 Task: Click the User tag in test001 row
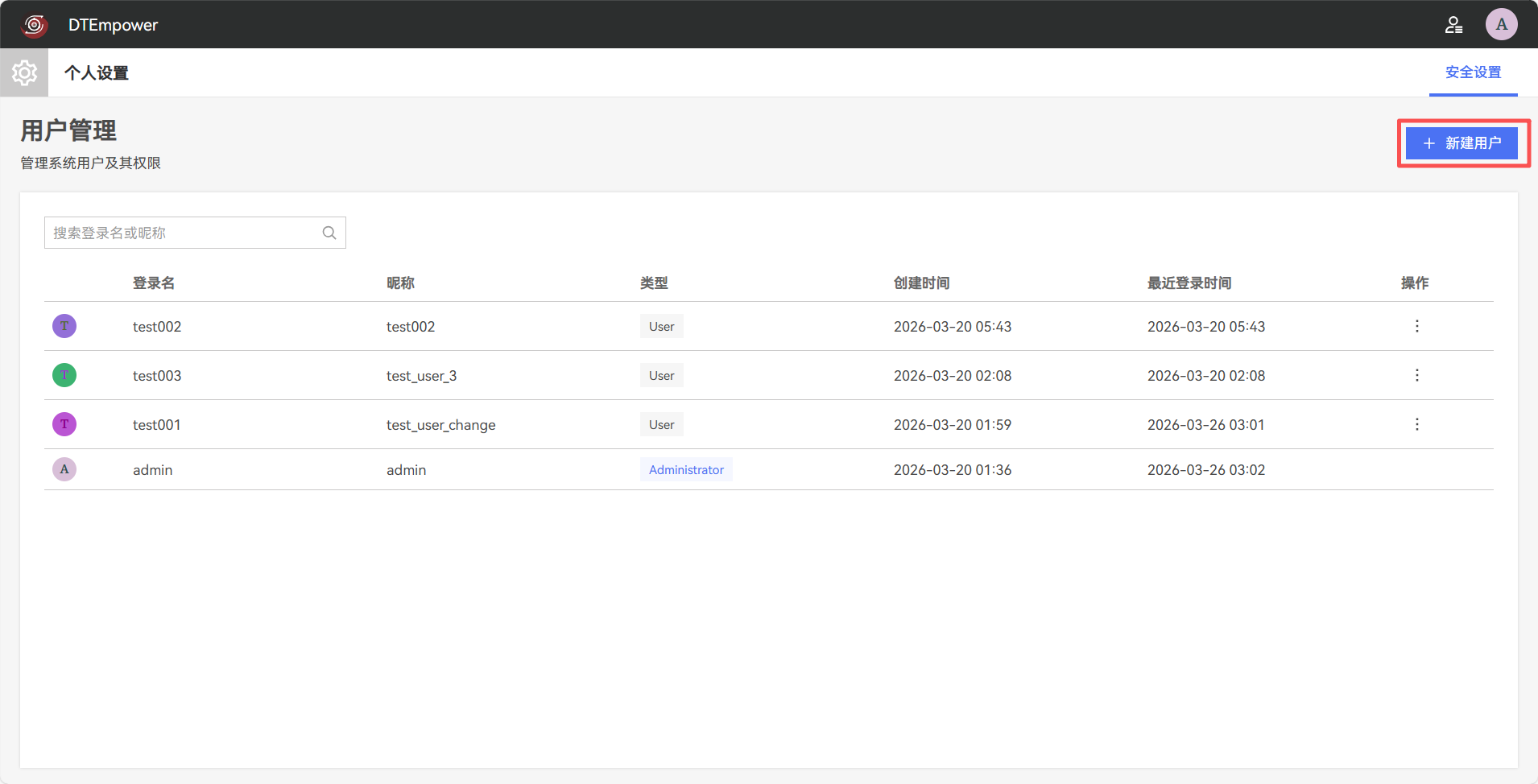[x=662, y=424]
